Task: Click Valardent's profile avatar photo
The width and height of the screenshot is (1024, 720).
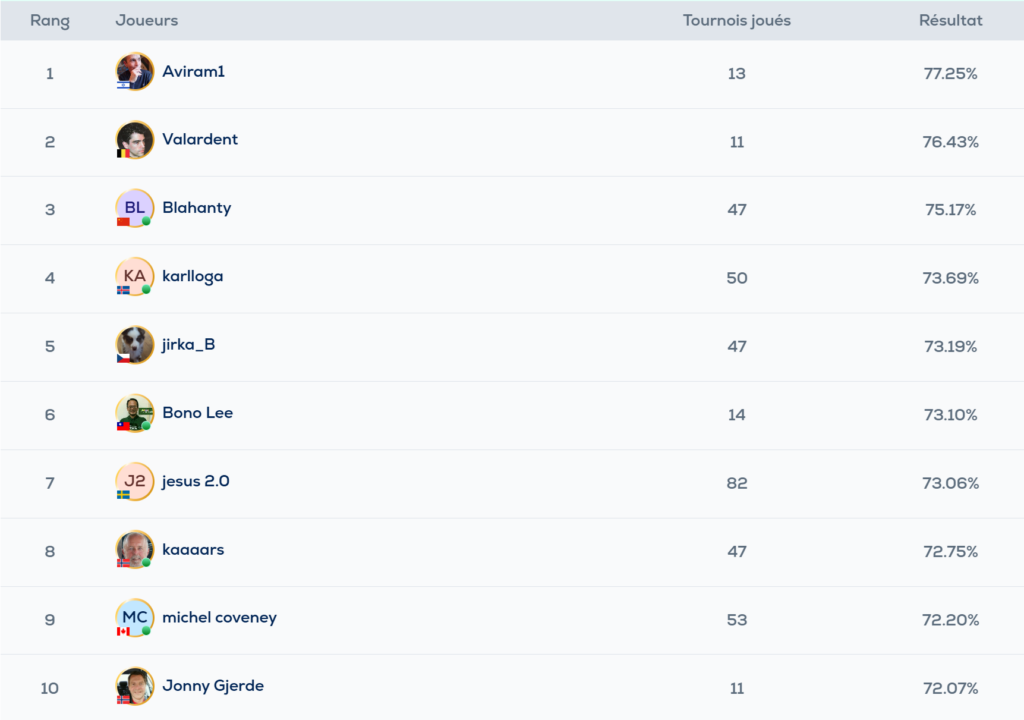Action: 135,140
